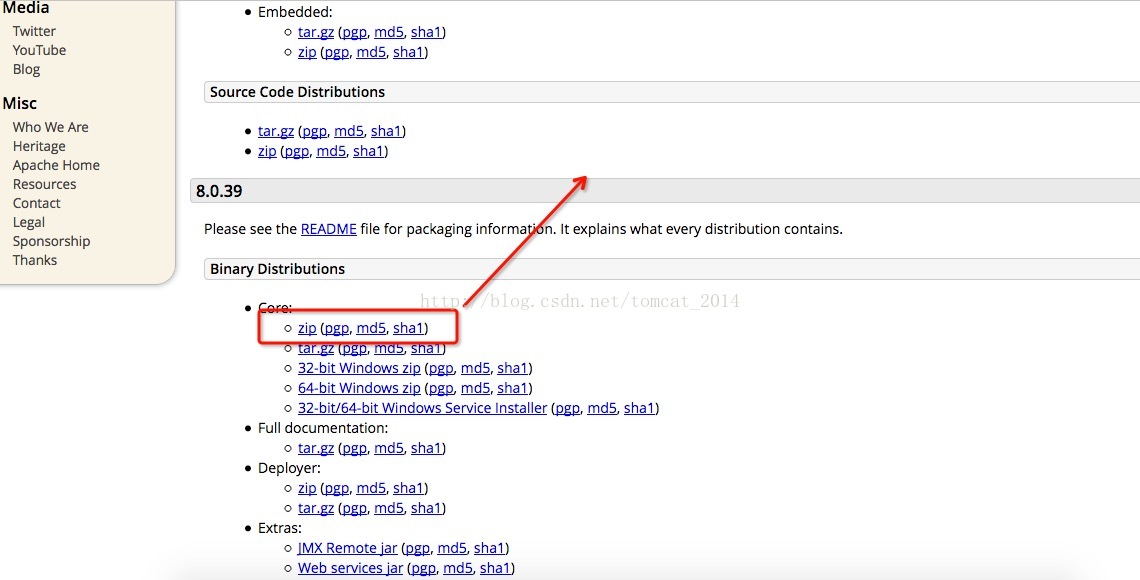Open the Apache Home link
1140x580 pixels.
pyautogui.click(x=56, y=165)
